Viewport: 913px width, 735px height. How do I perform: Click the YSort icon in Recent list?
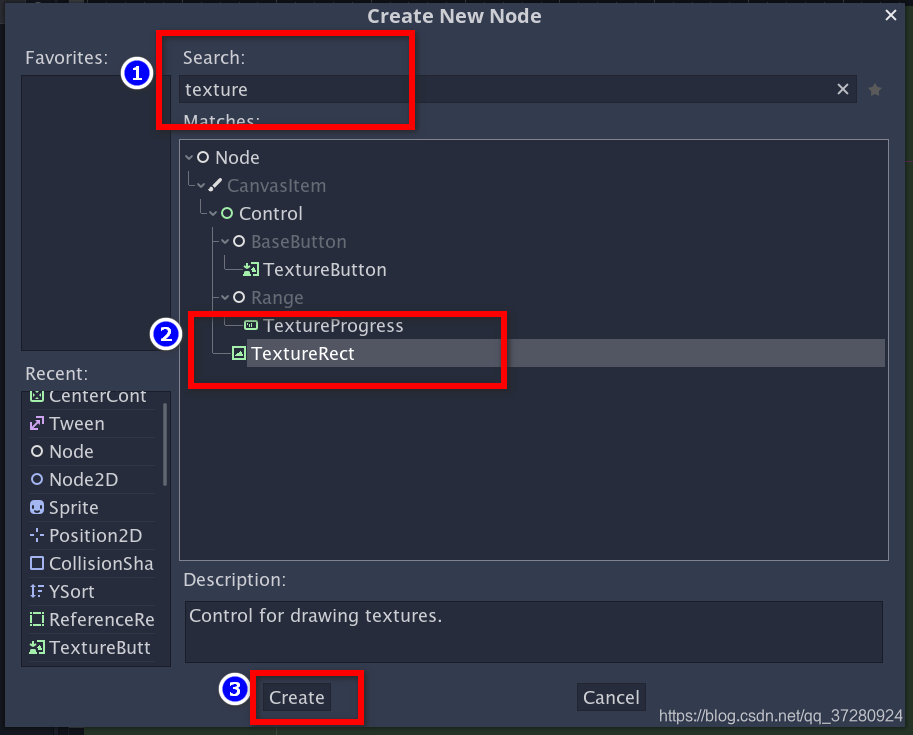(37, 591)
